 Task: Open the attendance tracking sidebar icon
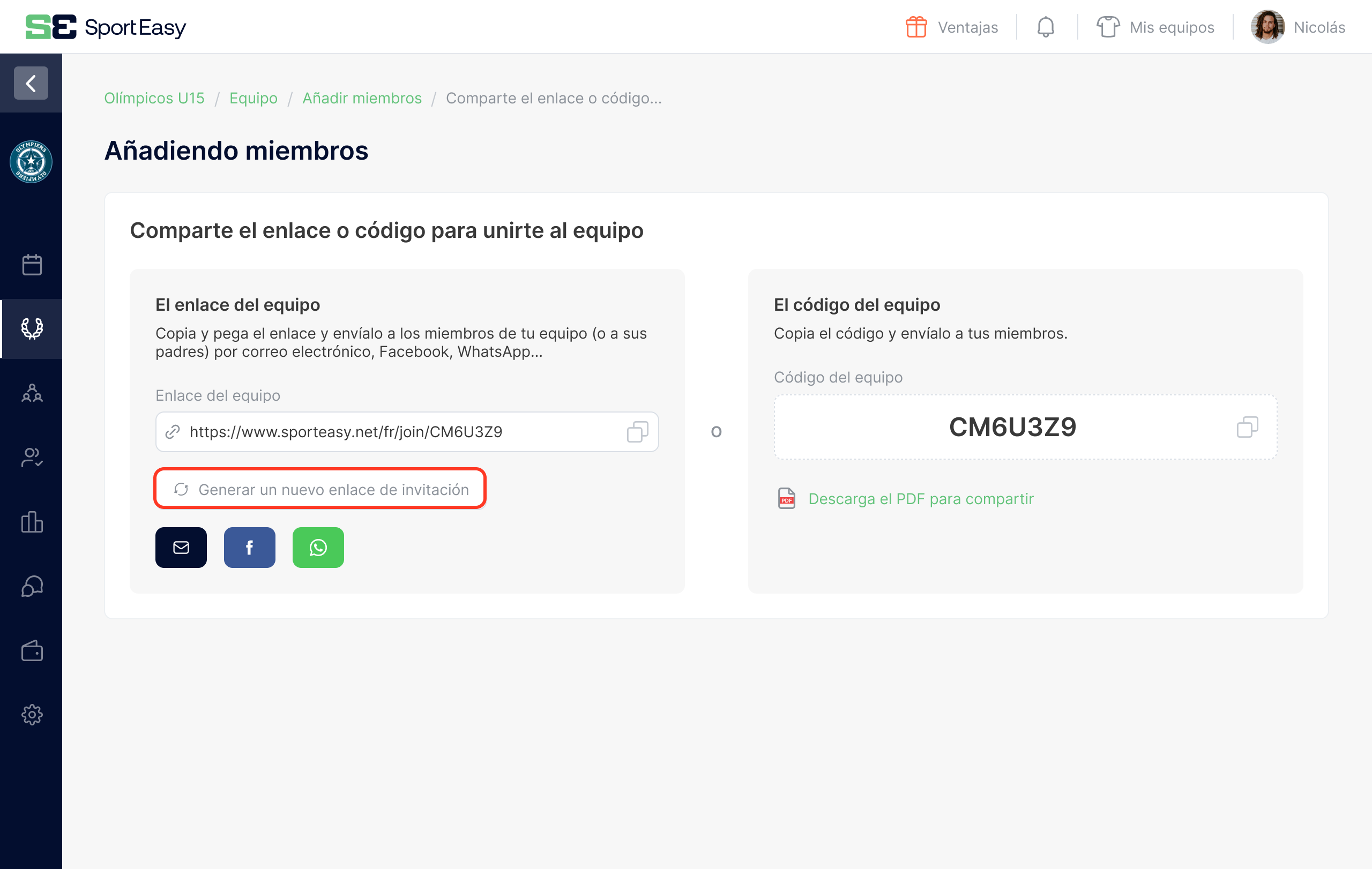[31, 458]
